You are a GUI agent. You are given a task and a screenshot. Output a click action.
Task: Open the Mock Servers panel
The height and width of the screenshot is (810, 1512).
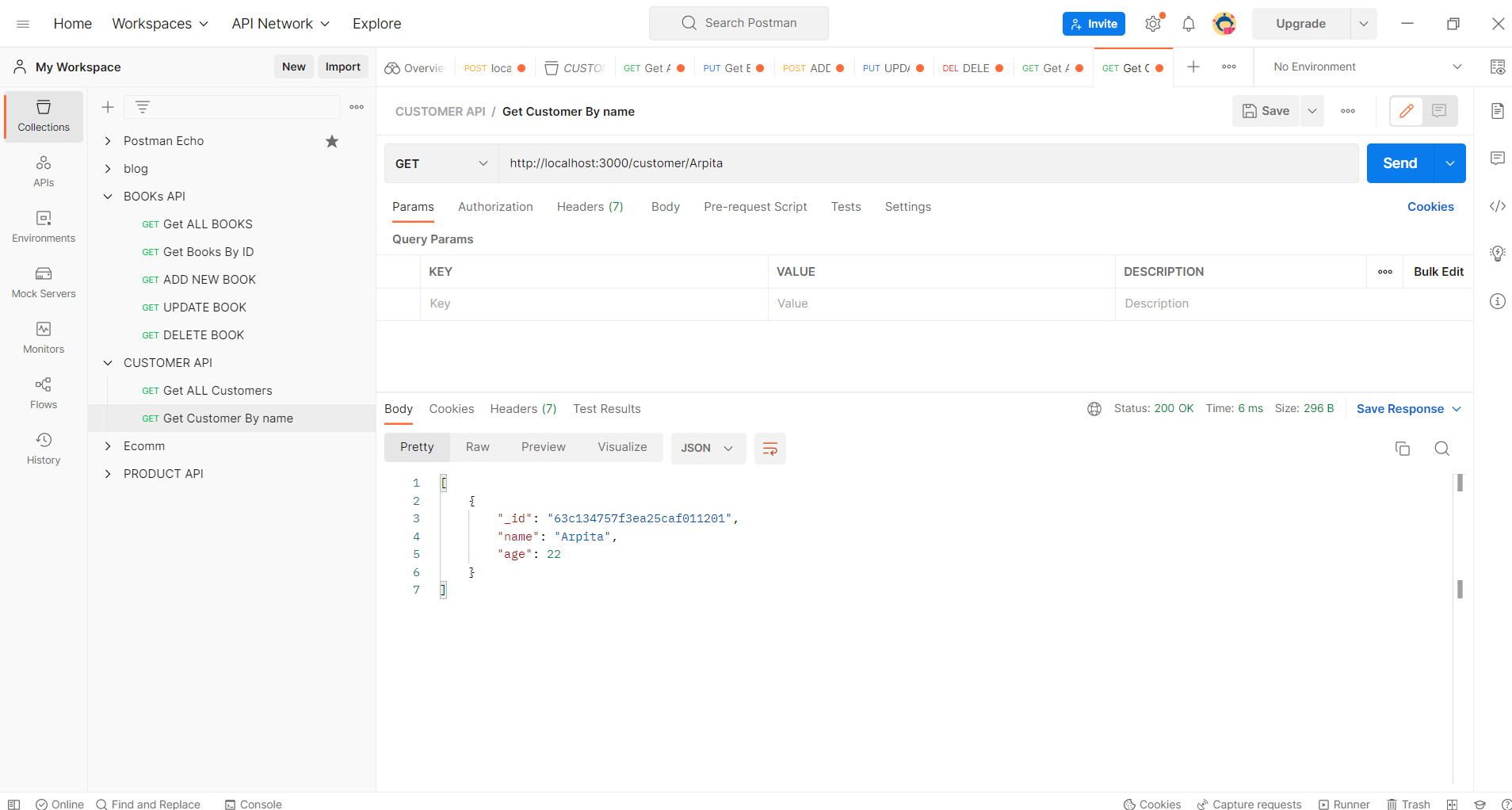[44, 282]
